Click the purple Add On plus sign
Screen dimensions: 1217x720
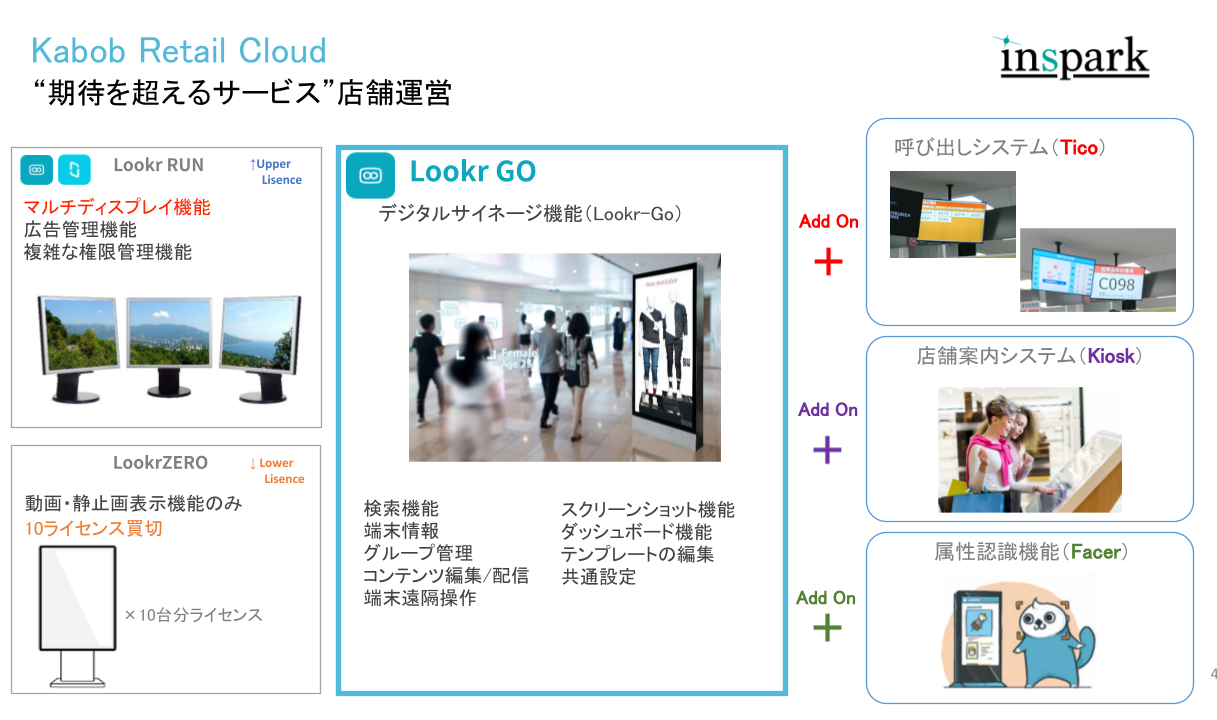click(827, 451)
